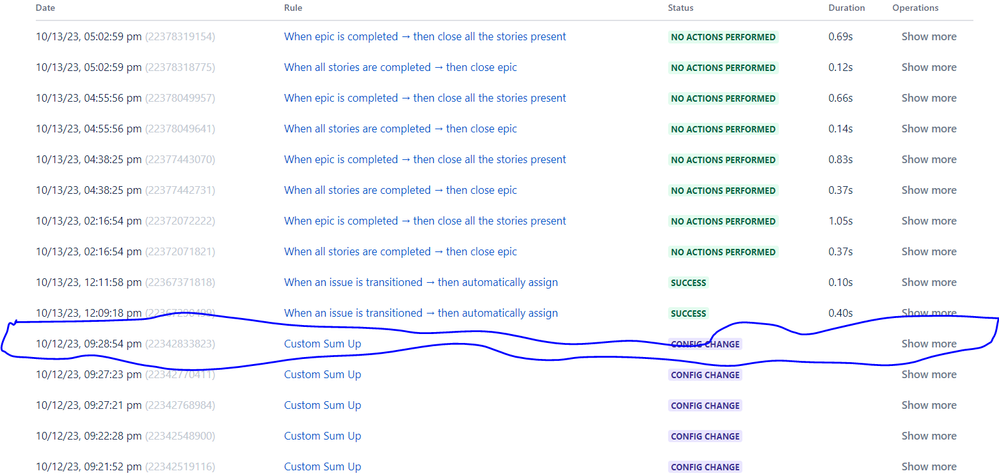Open Custom Sum Up rule from 09:27:23 pm

tap(322, 375)
